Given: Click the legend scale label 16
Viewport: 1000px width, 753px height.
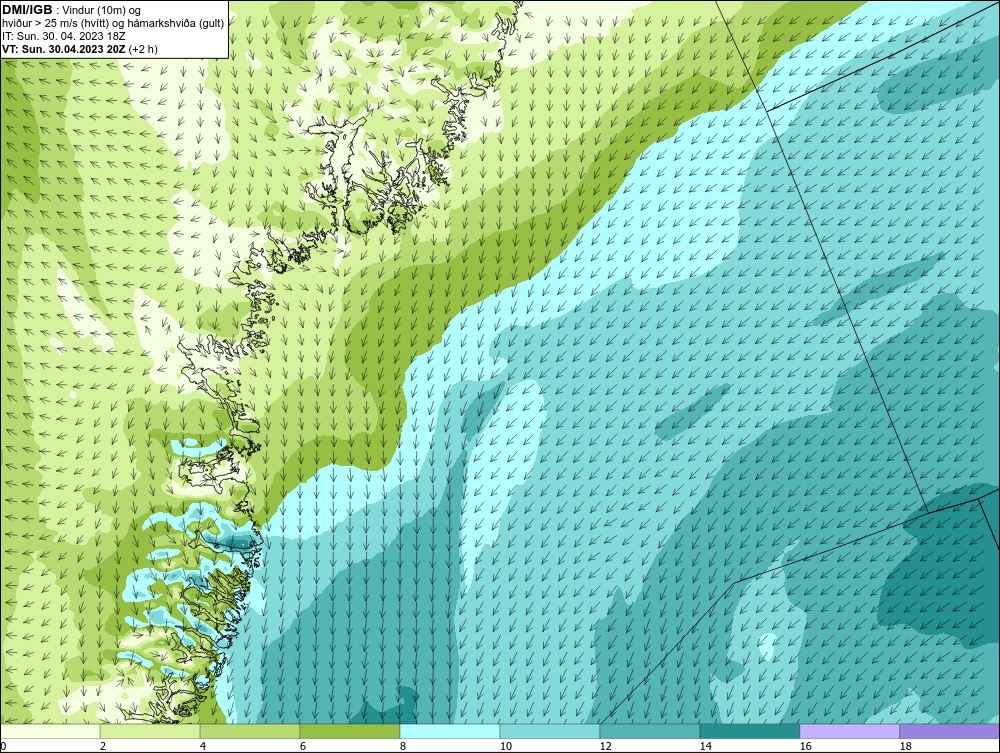Looking at the screenshot, I should click(x=805, y=746).
